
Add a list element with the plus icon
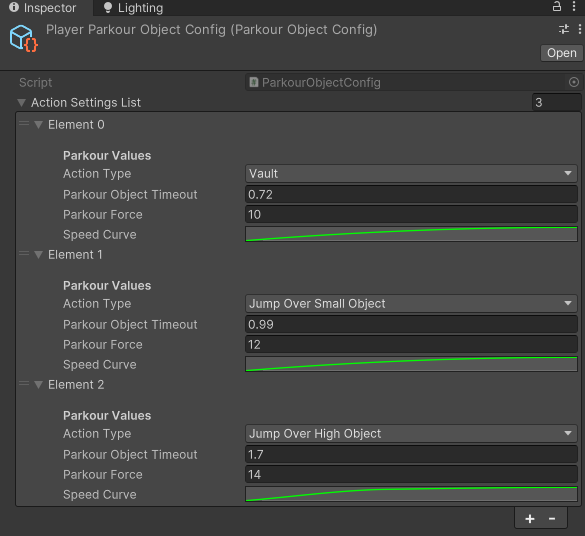point(530,518)
